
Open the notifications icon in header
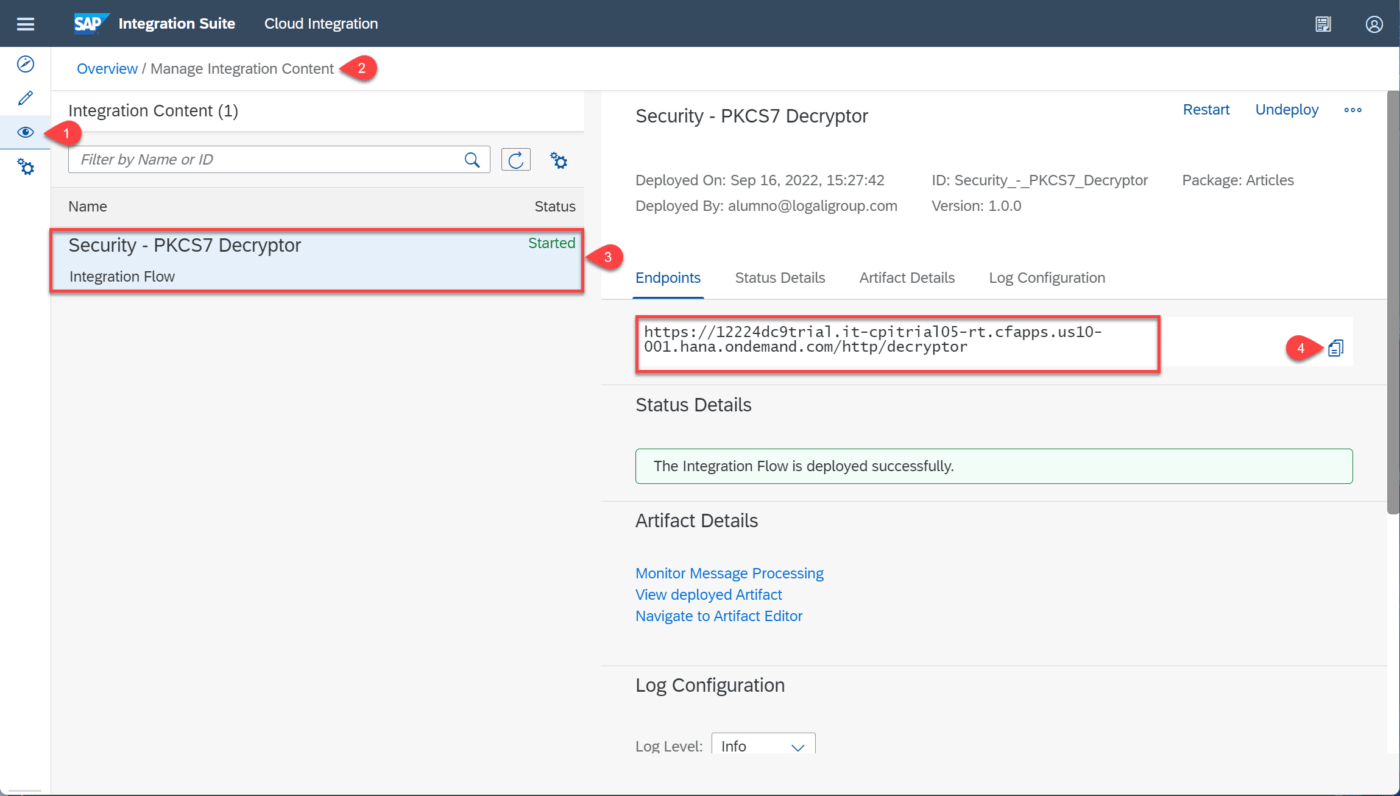click(x=1323, y=24)
